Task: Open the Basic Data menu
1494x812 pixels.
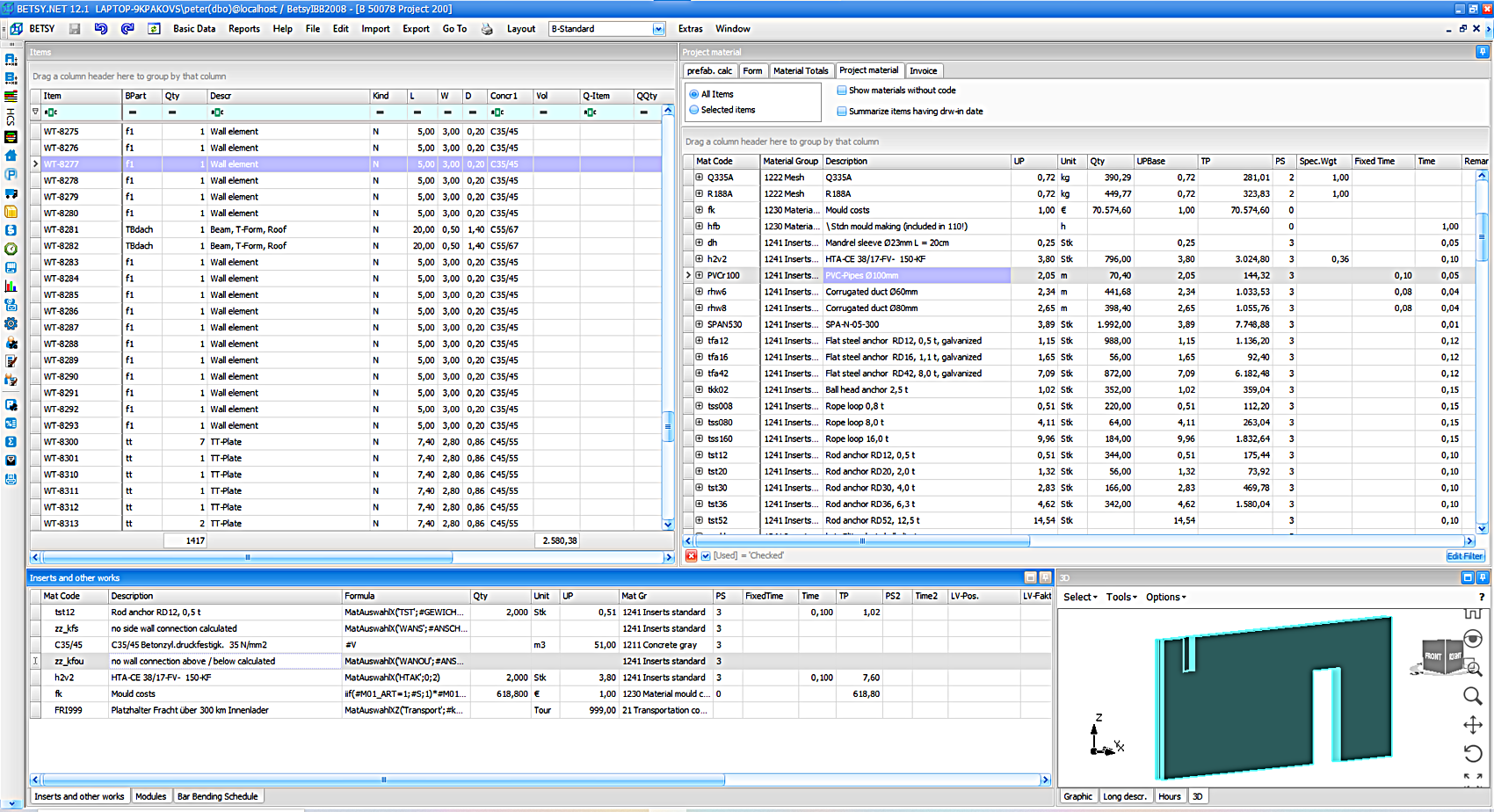Action: click(x=194, y=29)
